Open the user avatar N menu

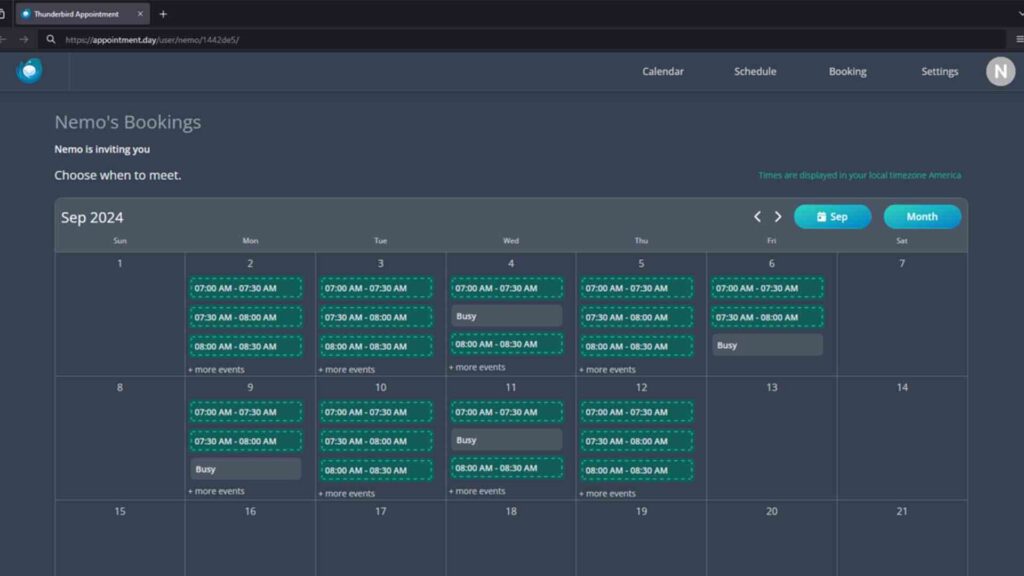(1000, 71)
